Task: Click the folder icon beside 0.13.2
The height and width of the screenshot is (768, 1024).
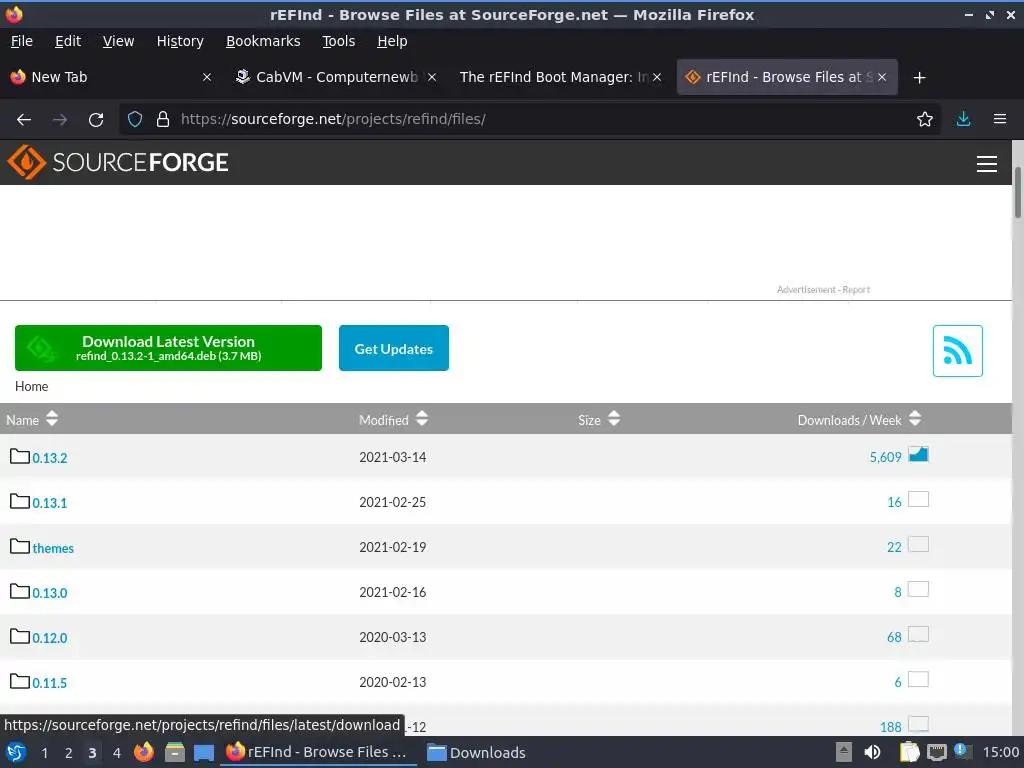Action: (20, 456)
